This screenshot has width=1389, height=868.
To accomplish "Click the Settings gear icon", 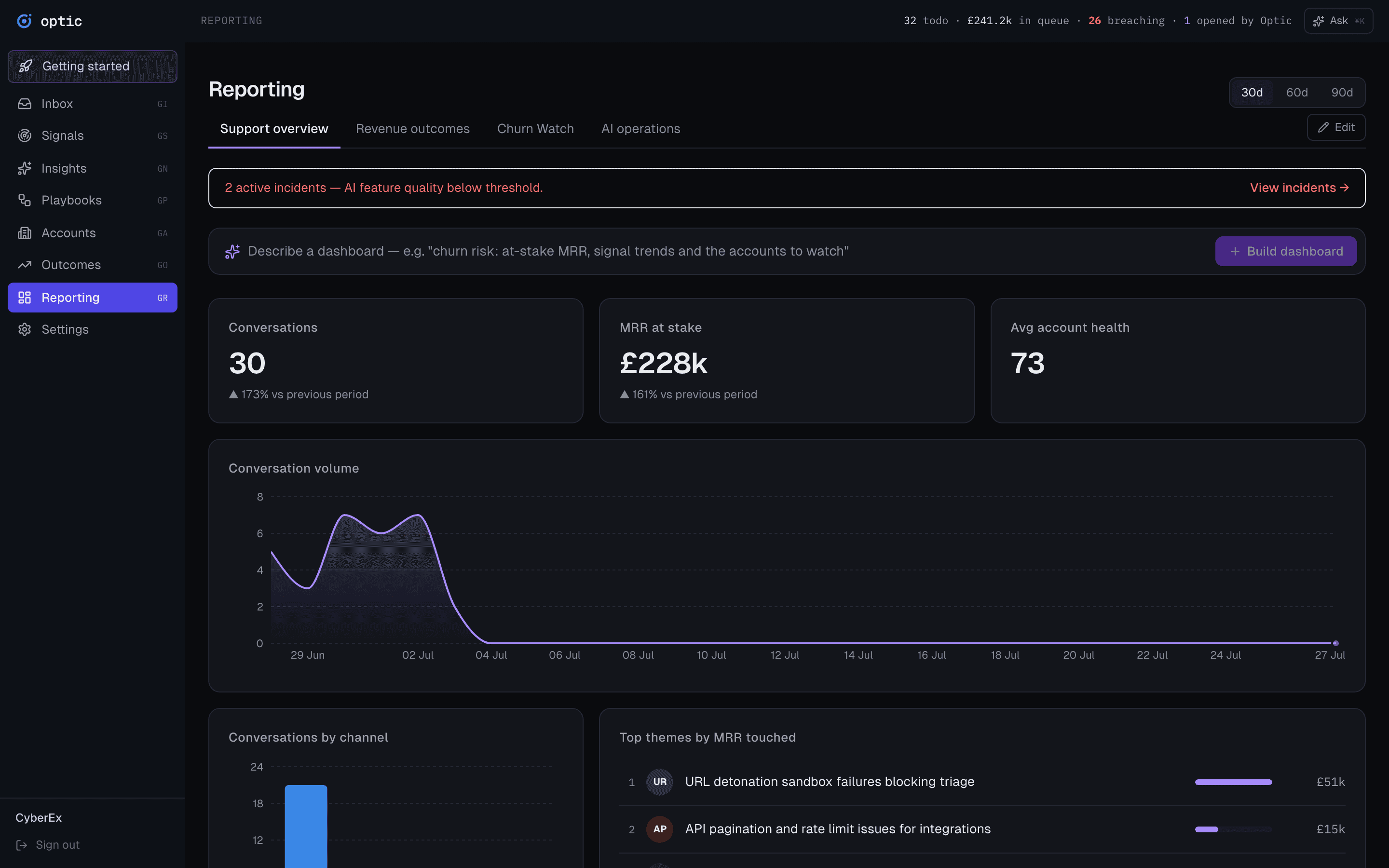I will click(25, 329).
